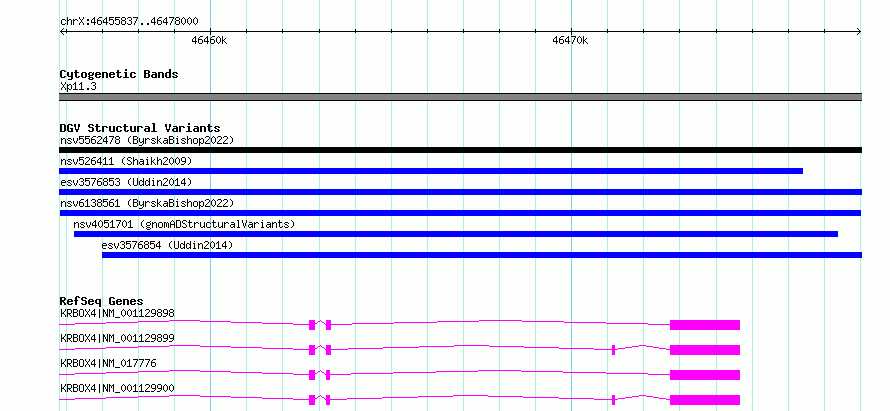The image size is (890, 411).
Task: Click the thin middle exon of NM_001129899
Action: pos(614,350)
